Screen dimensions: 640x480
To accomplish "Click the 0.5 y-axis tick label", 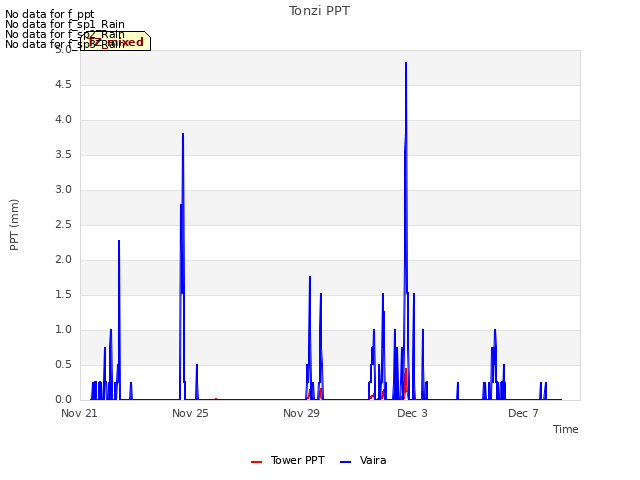I will point(63,364).
